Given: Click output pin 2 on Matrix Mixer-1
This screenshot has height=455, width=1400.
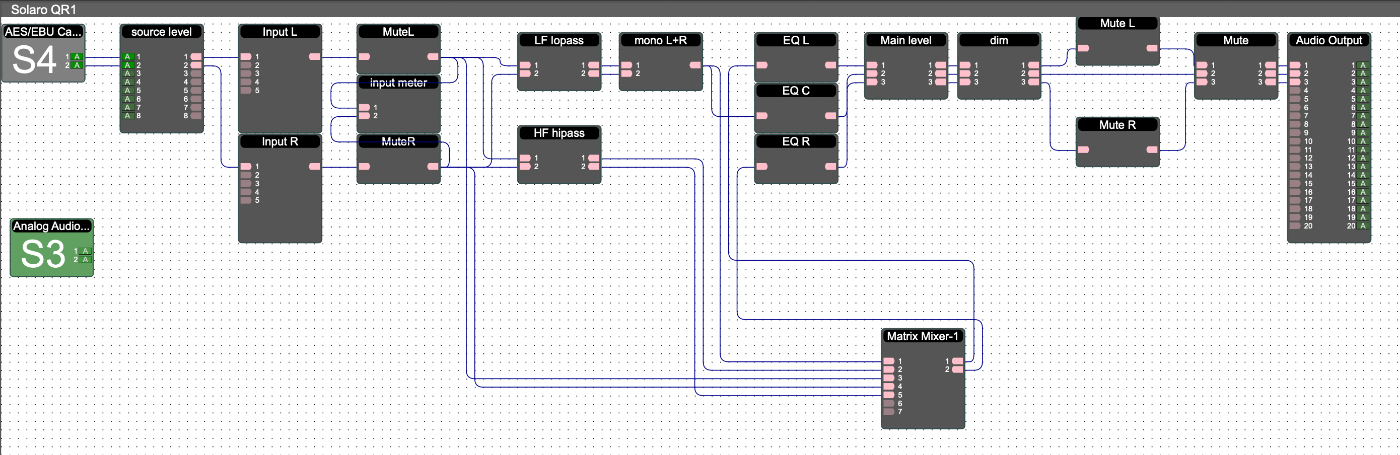Looking at the screenshot, I should pyautogui.click(x=958, y=370).
